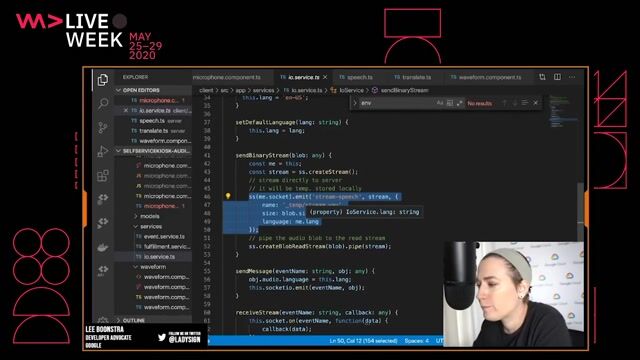Collapse the waveform folder
The height and width of the screenshot is (360, 640).
tap(153, 267)
